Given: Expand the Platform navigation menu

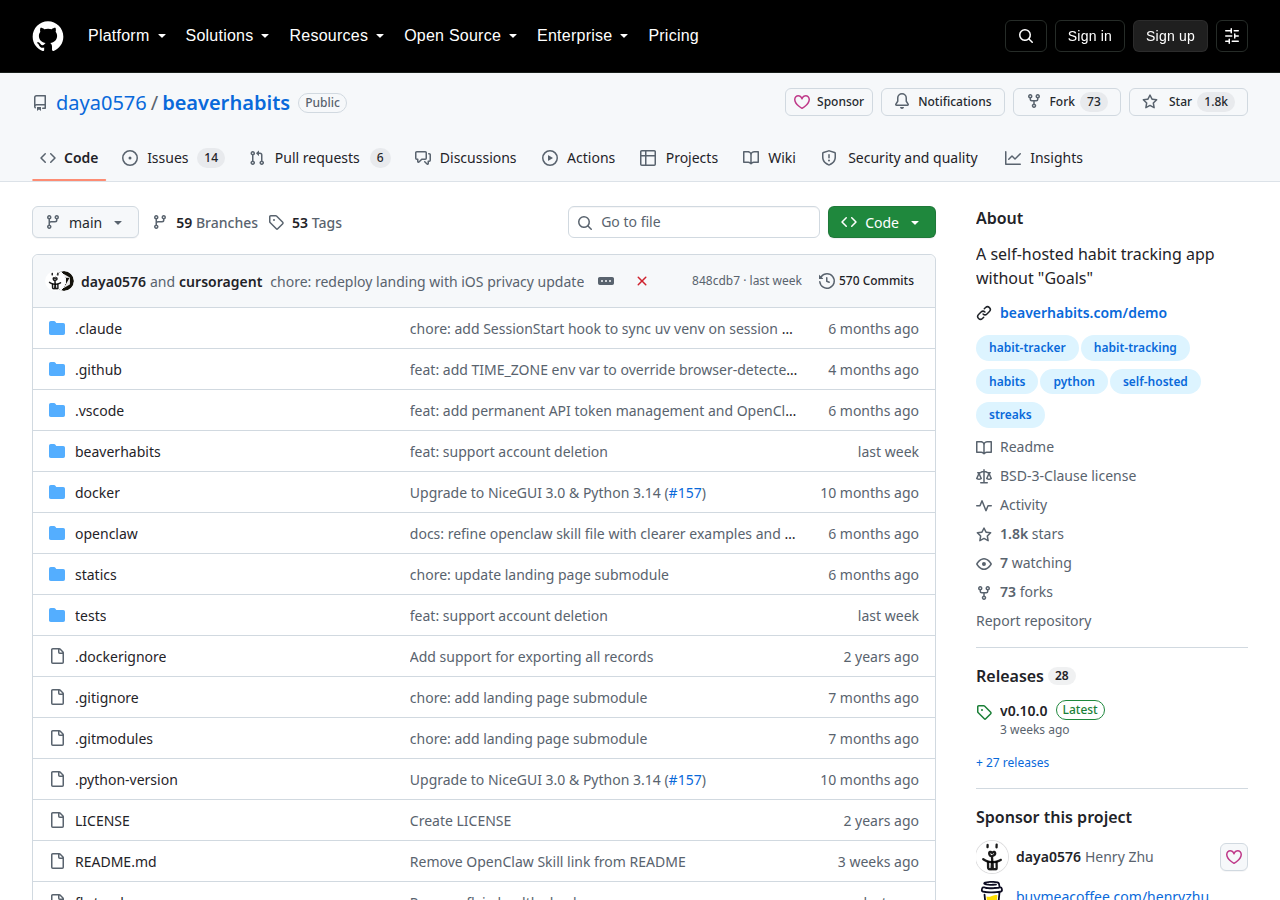Looking at the screenshot, I should [126, 36].
